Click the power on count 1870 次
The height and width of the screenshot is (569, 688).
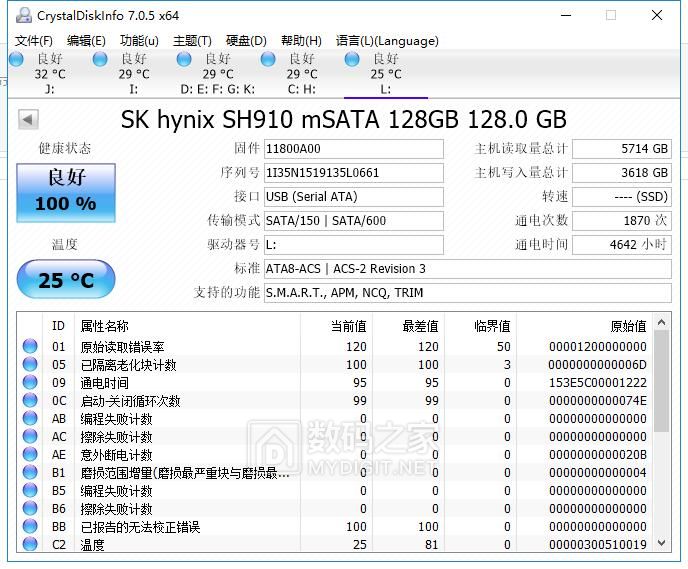(622, 221)
